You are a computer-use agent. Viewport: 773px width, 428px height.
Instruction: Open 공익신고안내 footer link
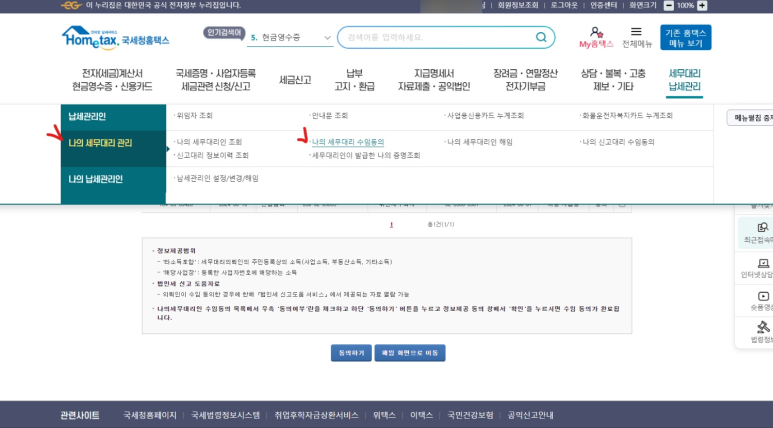(530, 415)
